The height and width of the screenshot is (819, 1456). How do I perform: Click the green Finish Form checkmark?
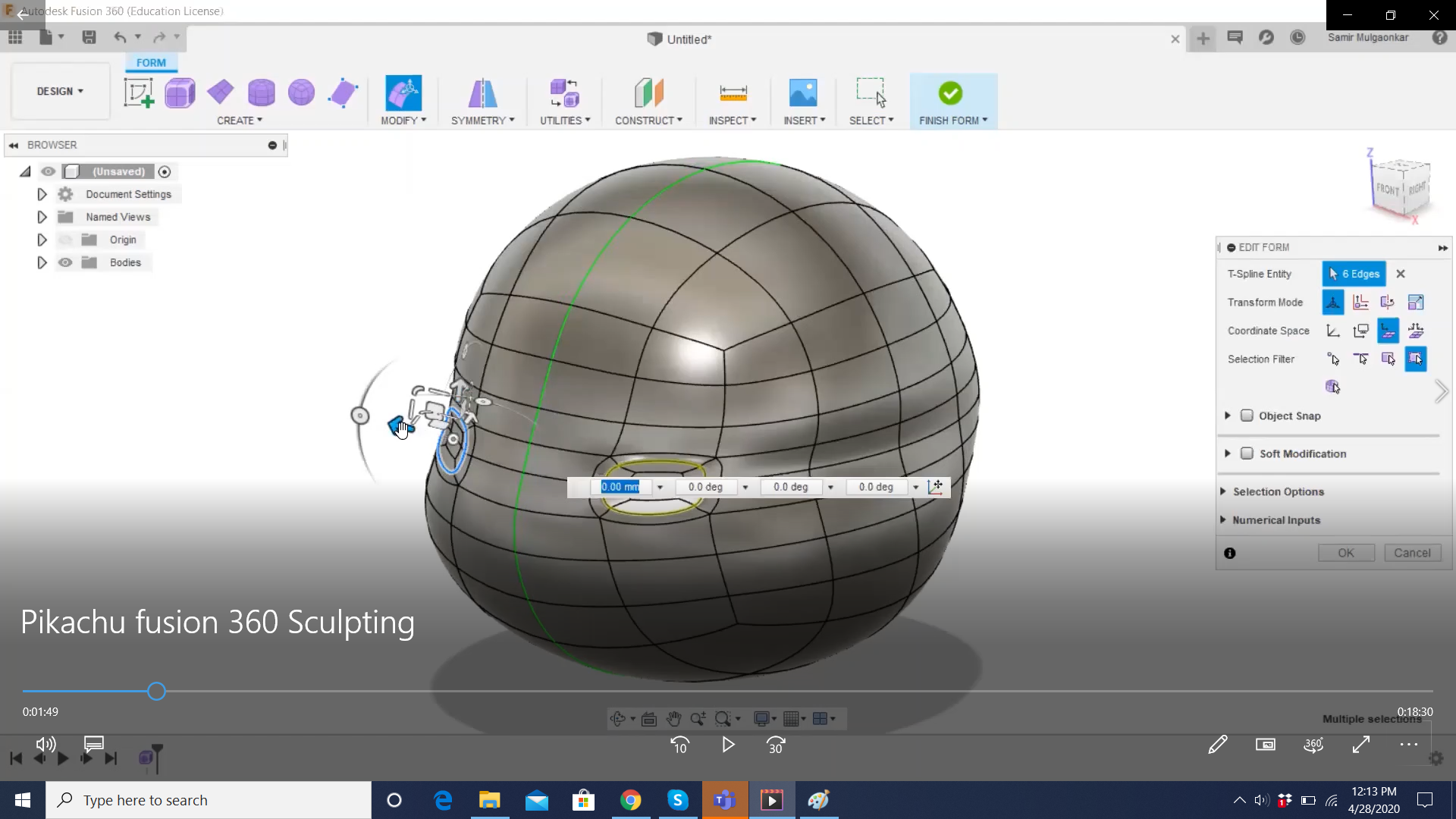(x=950, y=93)
